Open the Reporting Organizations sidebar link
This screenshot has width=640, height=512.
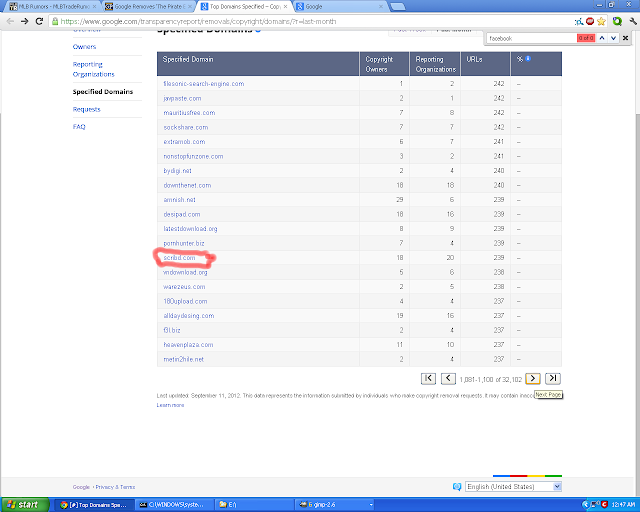tap(93, 69)
